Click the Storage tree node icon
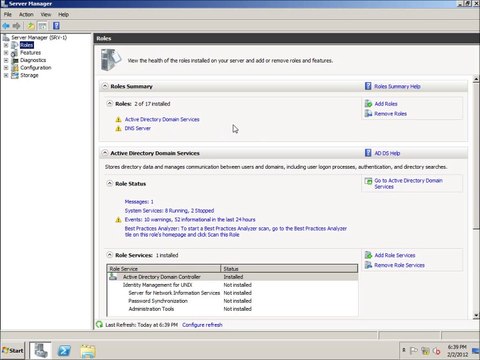Screen dimensions: 480x360 [14, 75]
